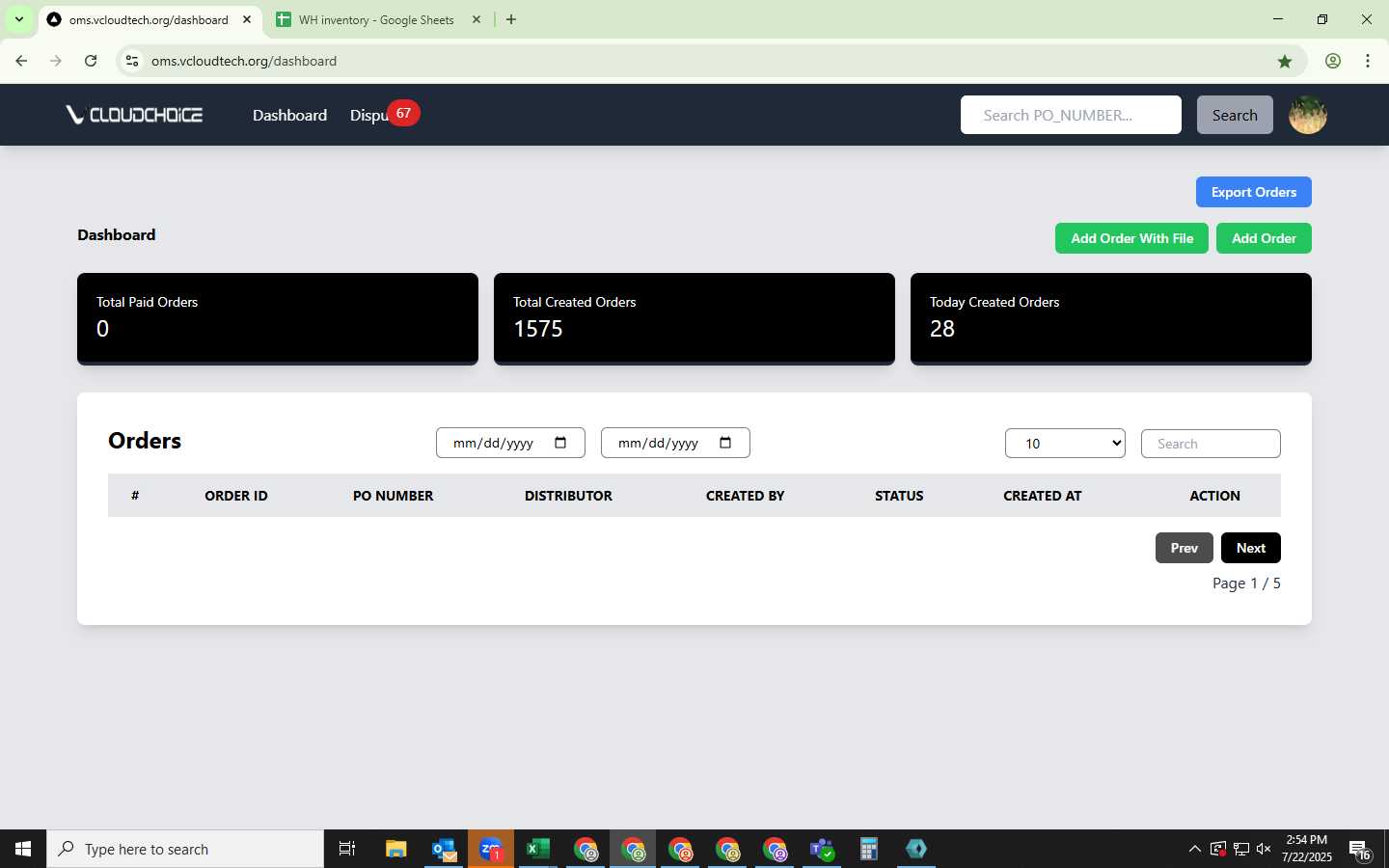The image size is (1389, 868).
Task: Click the PO NUMBER column header
Action: (394, 496)
